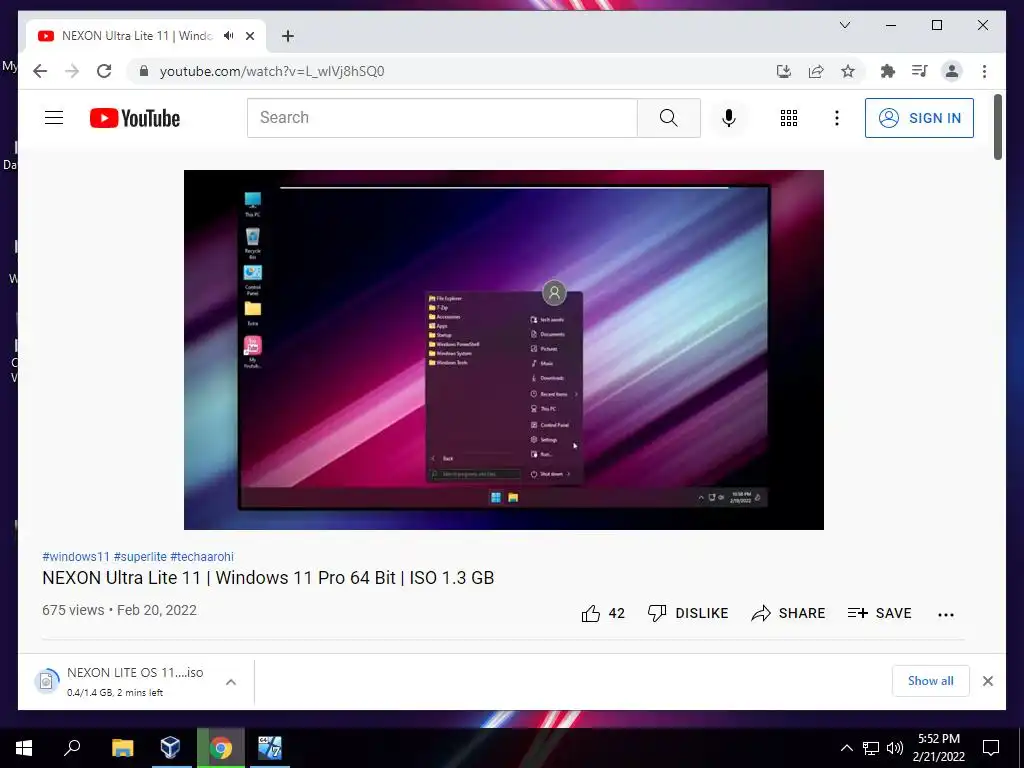Screen dimensions: 1024x768
Task: Open the YouTube apps grid
Action: point(789,118)
